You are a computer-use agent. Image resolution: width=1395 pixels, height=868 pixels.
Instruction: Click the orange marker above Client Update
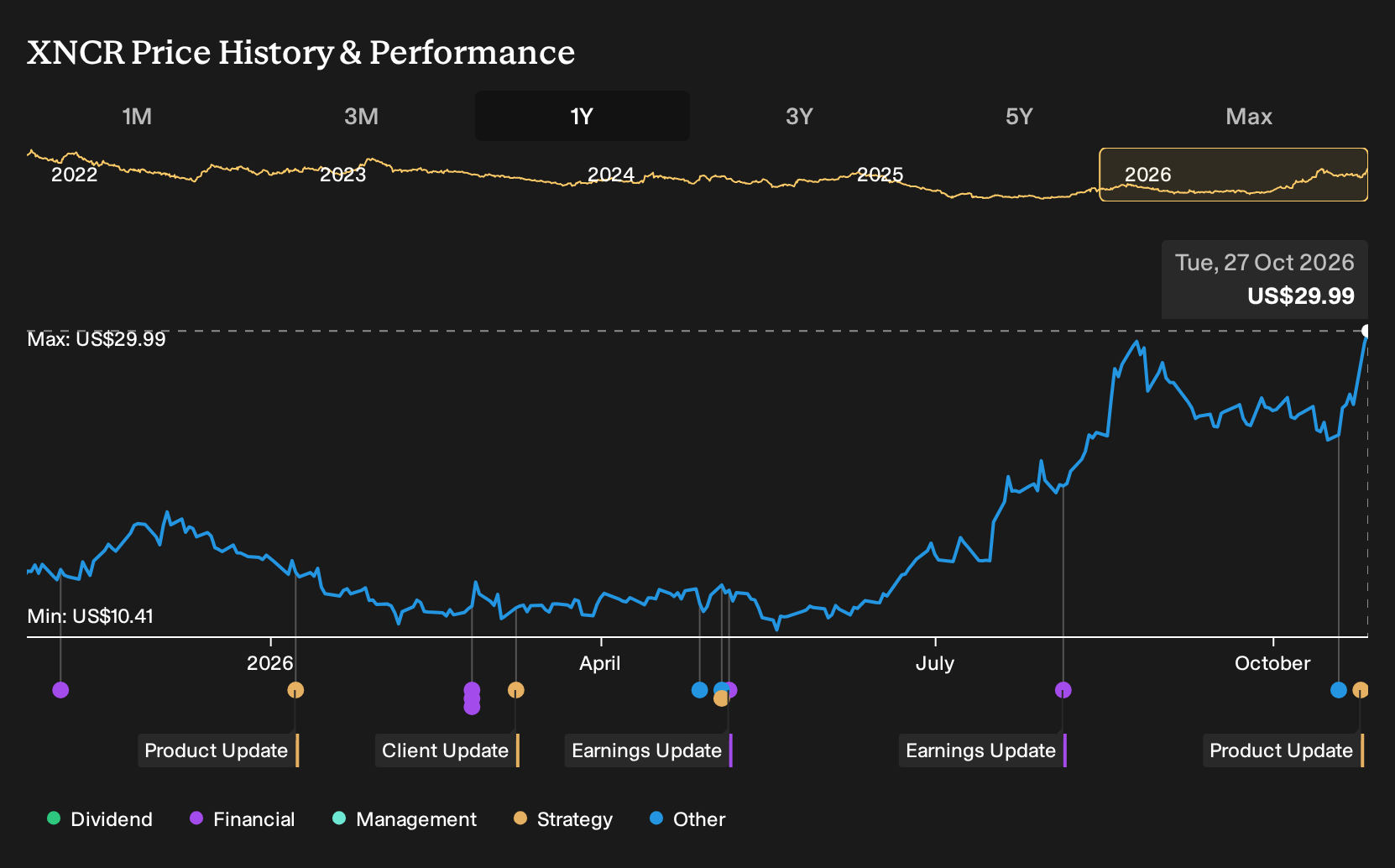[516, 690]
